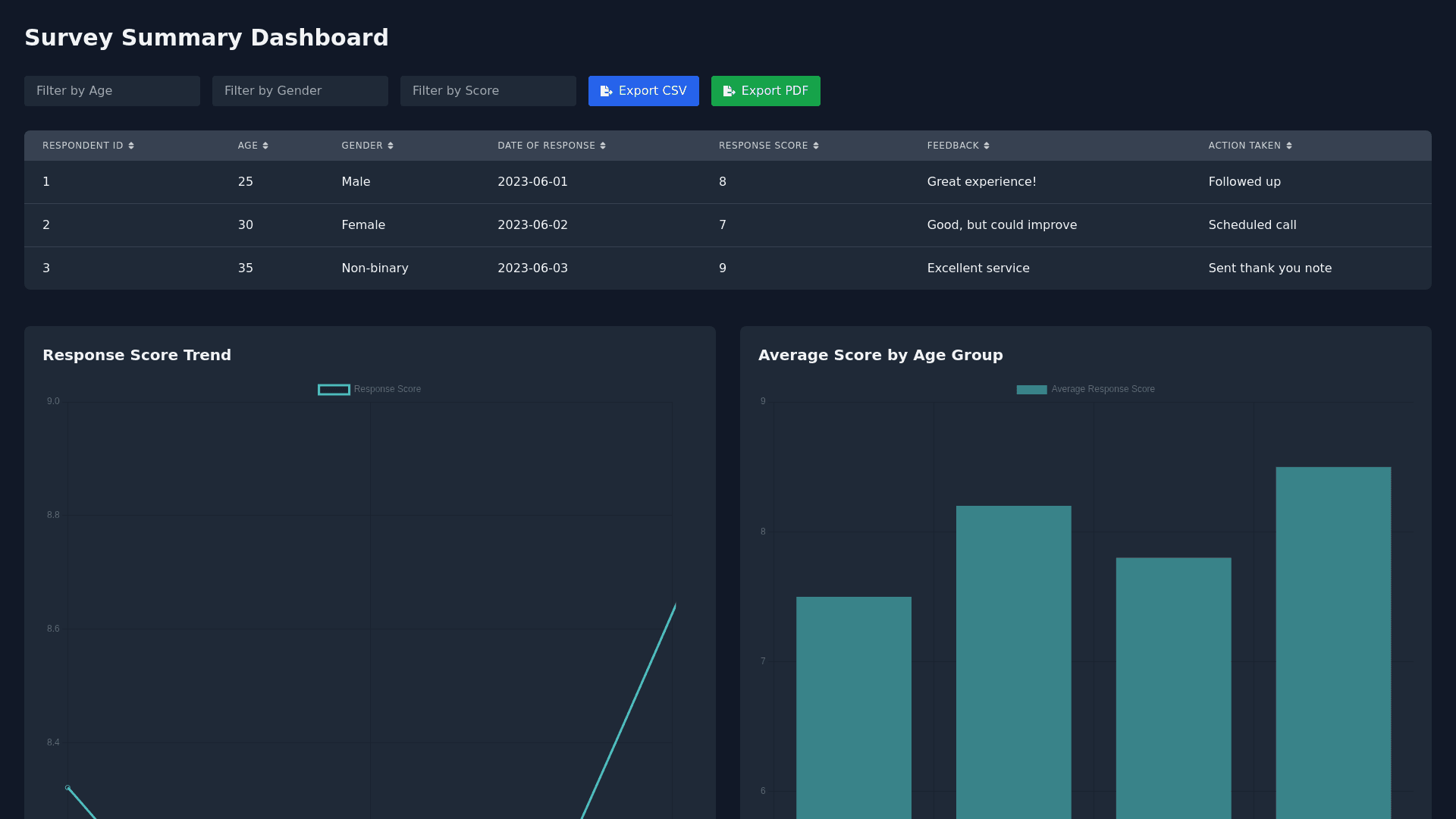Click the Filter by Gender input

(x=300, y=91)
